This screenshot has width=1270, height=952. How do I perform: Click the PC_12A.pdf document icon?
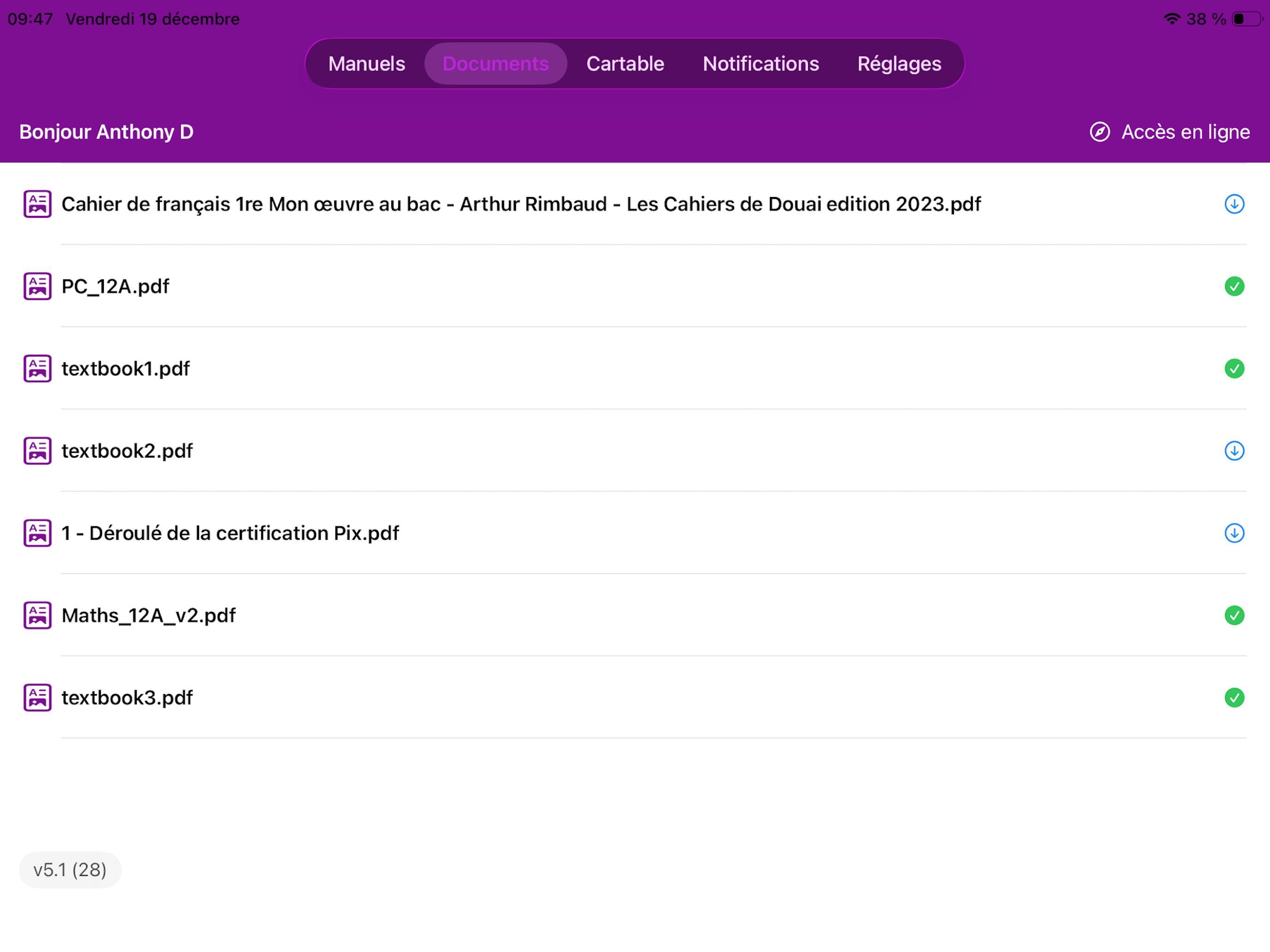click(37, 286)
